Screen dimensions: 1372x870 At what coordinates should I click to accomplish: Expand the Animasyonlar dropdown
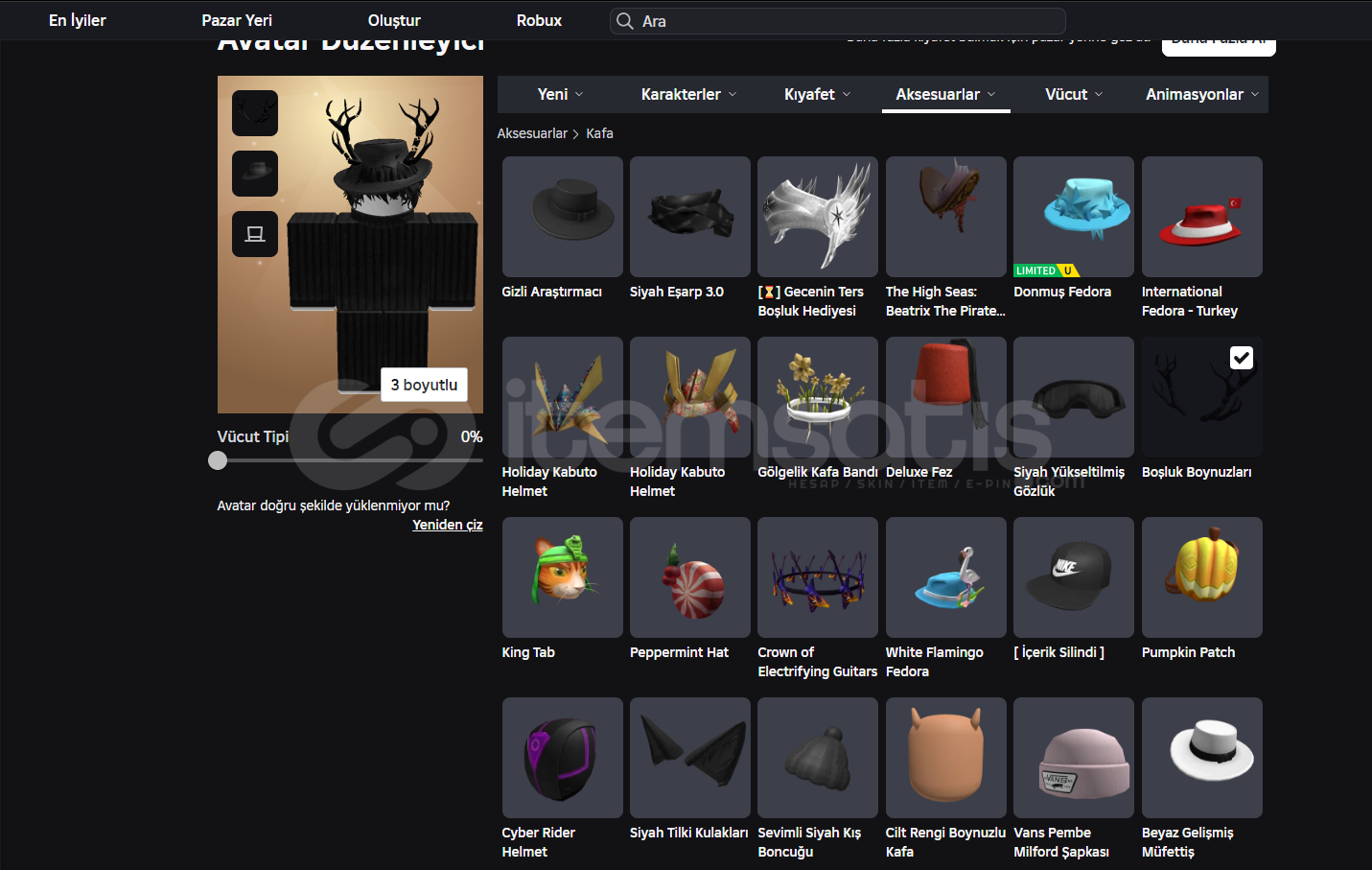click(x=1202, y=94)
